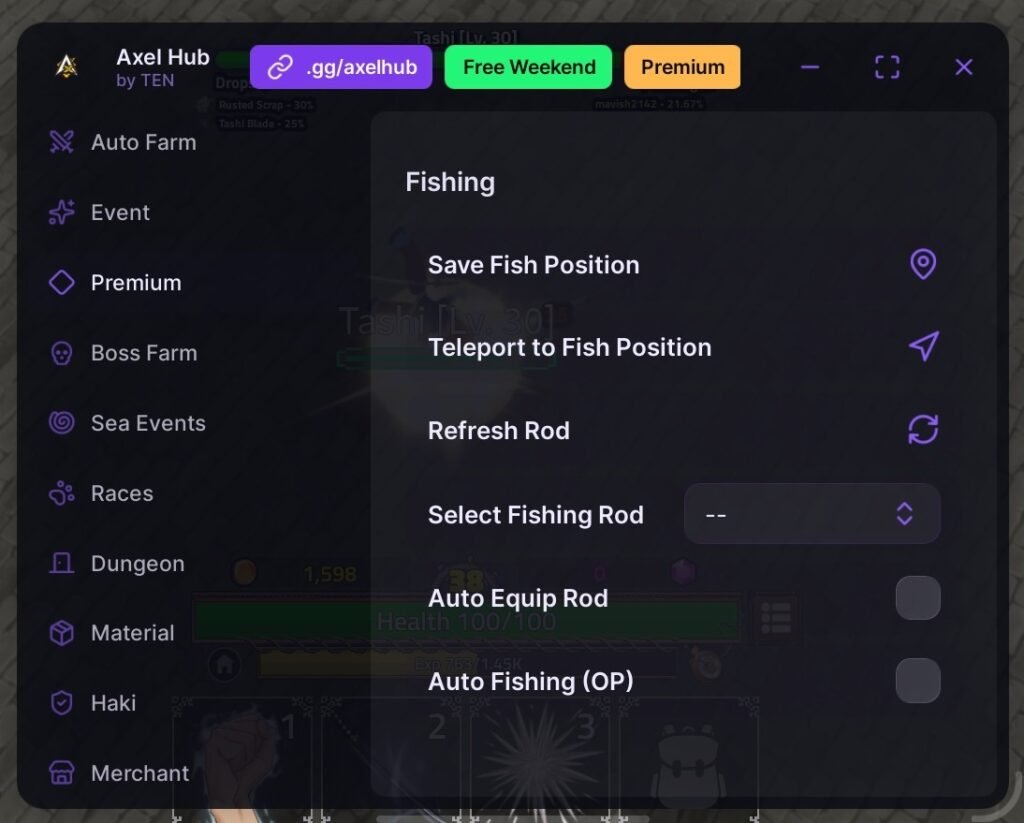Click the crossed swords Auto Farm icon
Screen dimensions: 1024x823
point(62,142)
